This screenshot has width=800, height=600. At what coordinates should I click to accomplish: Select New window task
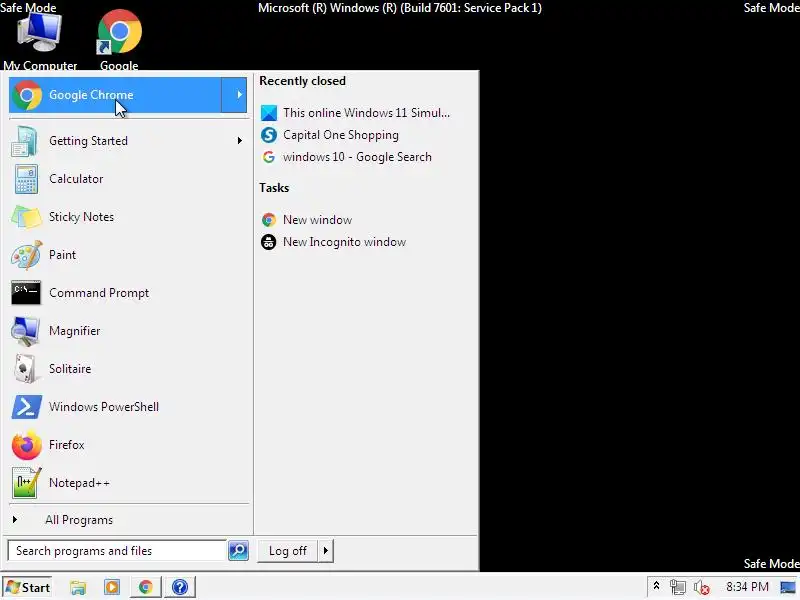point(307,220)
